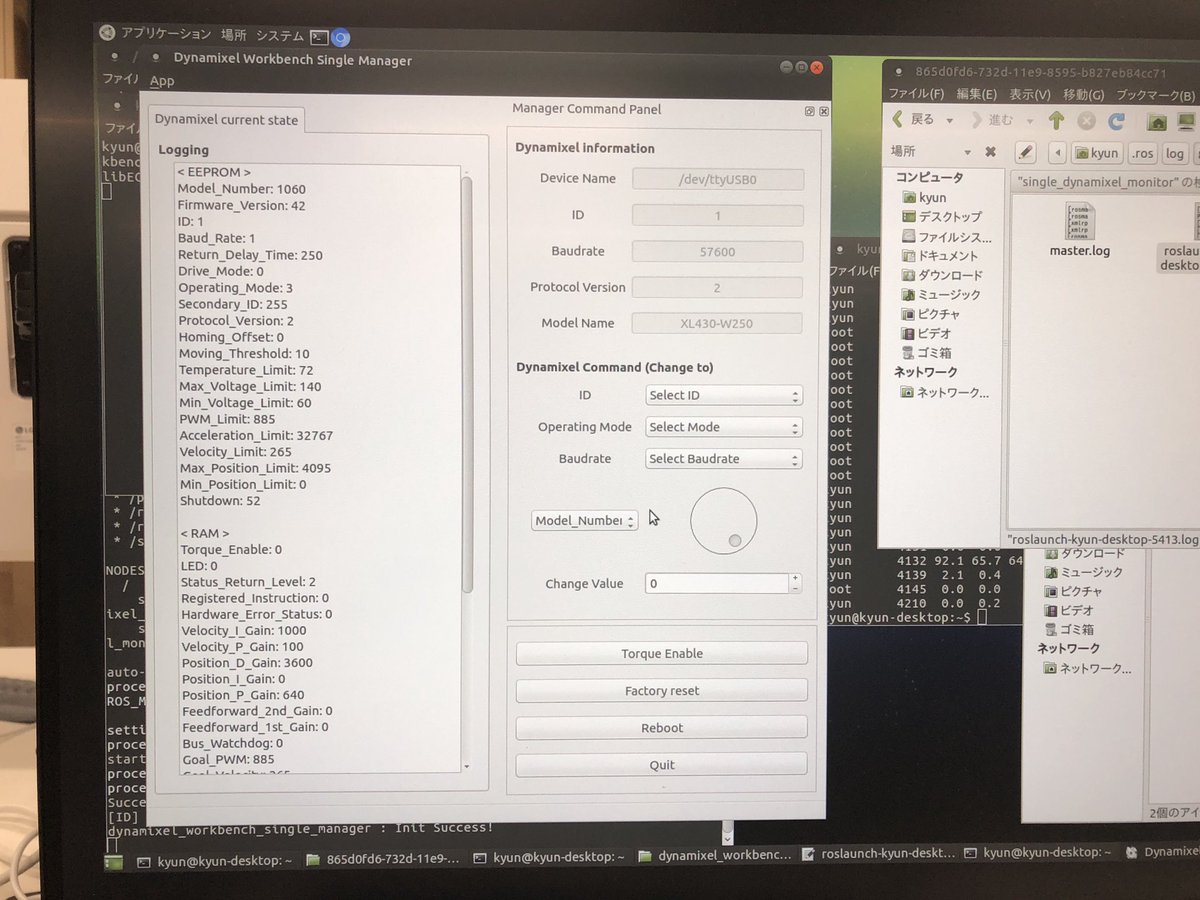
Task: Open the 戻る history dropdown arrow
Action: (949, 120)
